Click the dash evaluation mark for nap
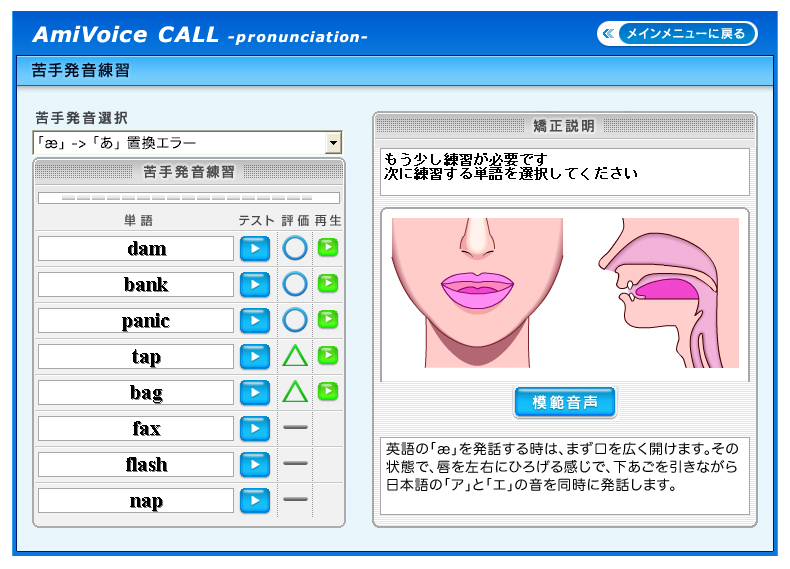This screenshot has width=790, height=569. click(295, 499)
